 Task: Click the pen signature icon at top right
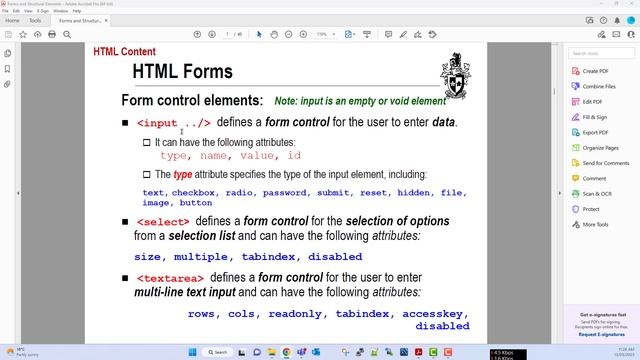[x=602, y=35]
